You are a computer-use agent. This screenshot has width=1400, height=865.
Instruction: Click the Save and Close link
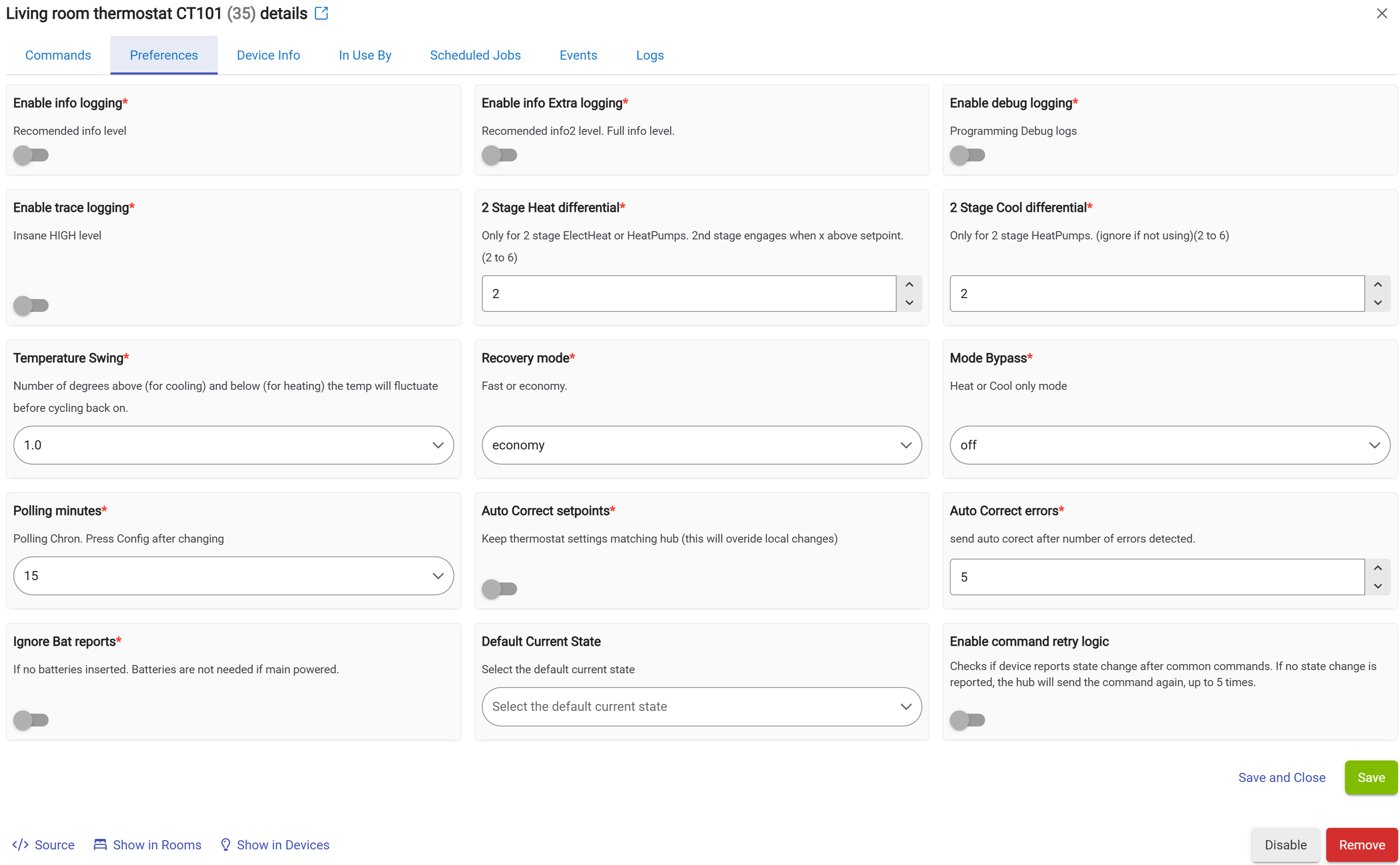(1281, 777)
